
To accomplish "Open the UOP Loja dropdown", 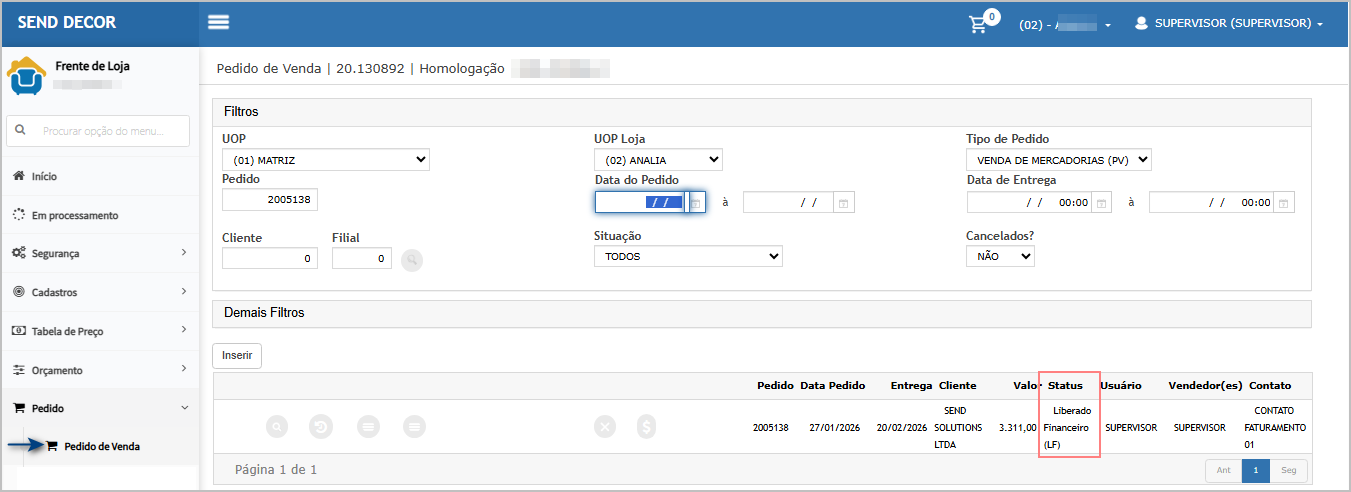I will click(x=657, y=160).
